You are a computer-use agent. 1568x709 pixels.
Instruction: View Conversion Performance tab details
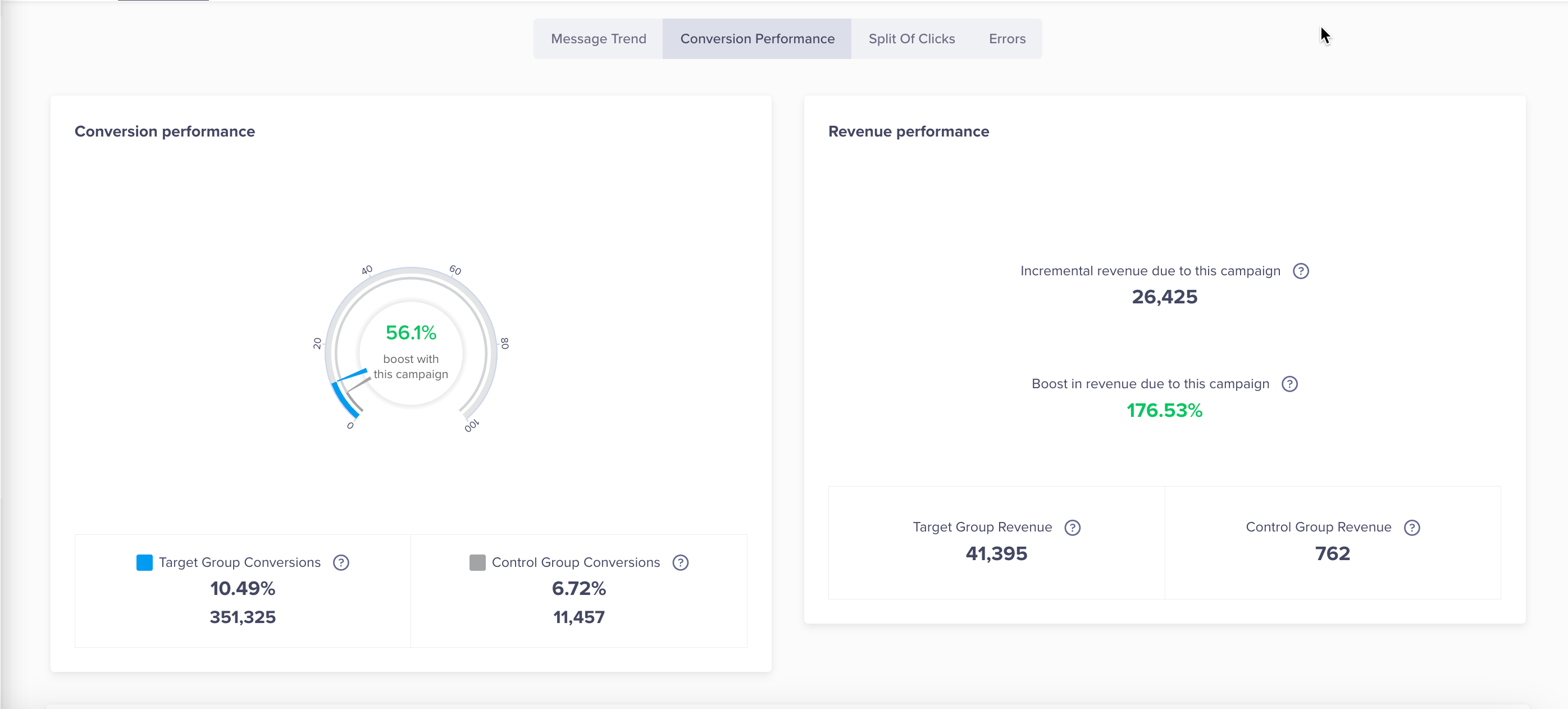tap(758, 38)
